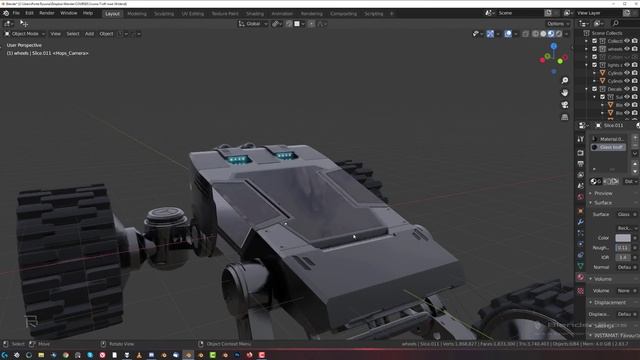Click the blue Z axis gizmo ball
This screenshot has width=640, height=360.
pos(554,46)
